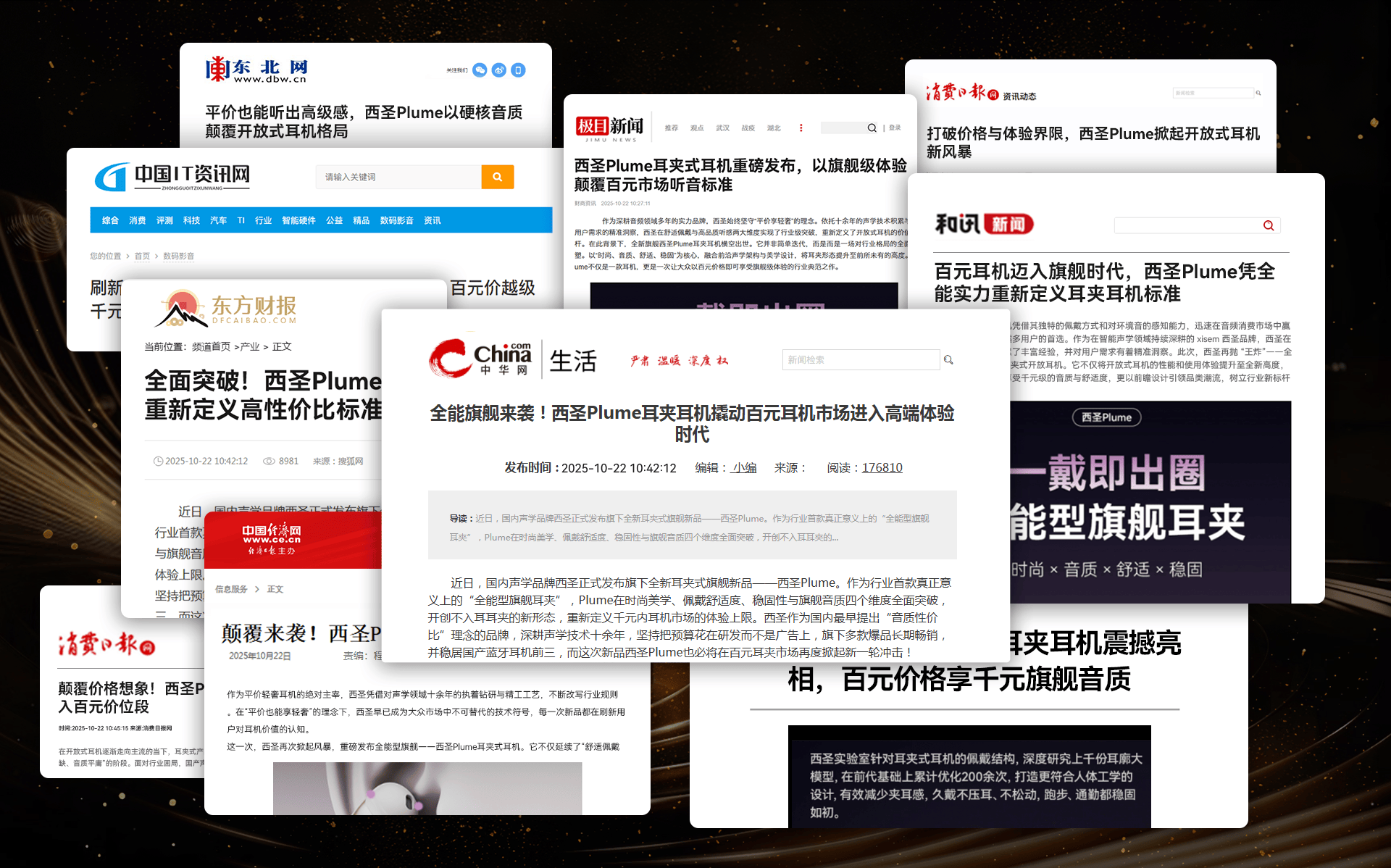Select 智能硬件 in the blue navigation bar
The width and height of the screenshot is (1391, 868).
tap(298, 220)
